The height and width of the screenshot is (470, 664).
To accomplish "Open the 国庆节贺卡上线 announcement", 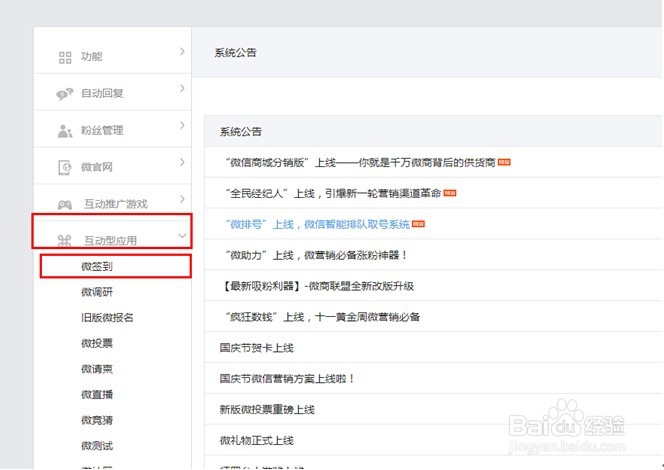I will point(257,348).
